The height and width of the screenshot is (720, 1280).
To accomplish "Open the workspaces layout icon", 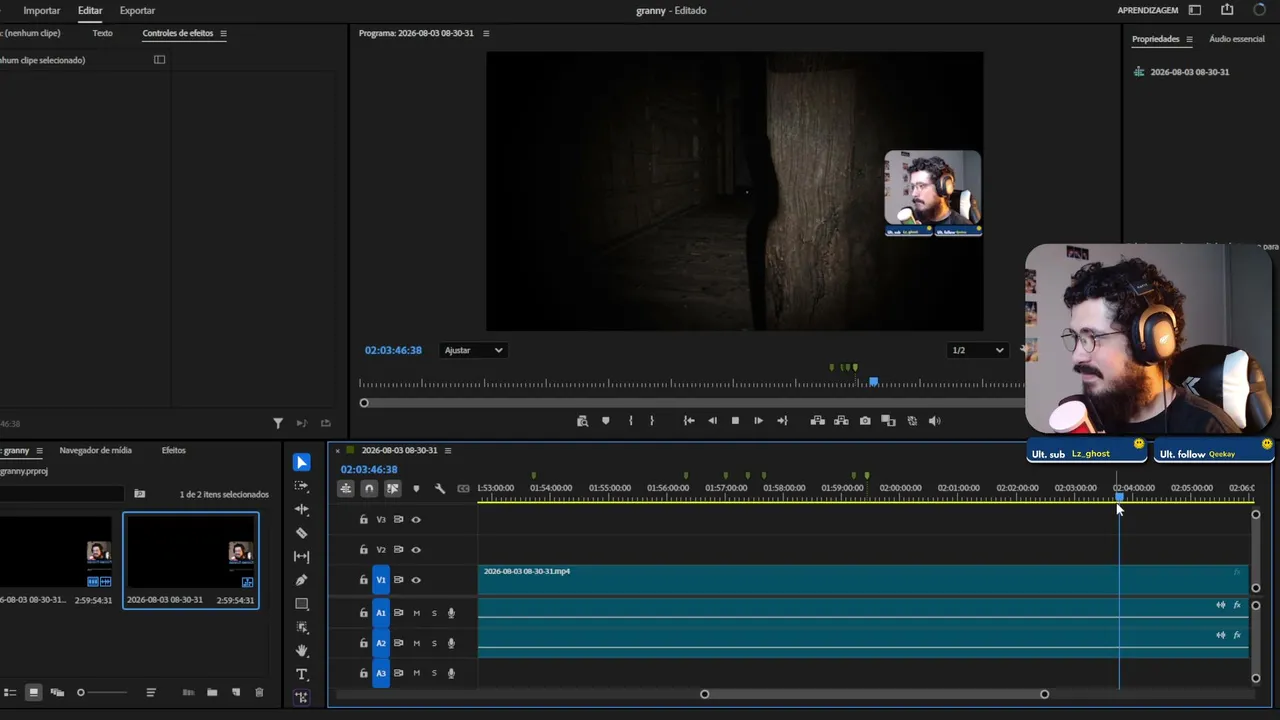I will 1195,10.
